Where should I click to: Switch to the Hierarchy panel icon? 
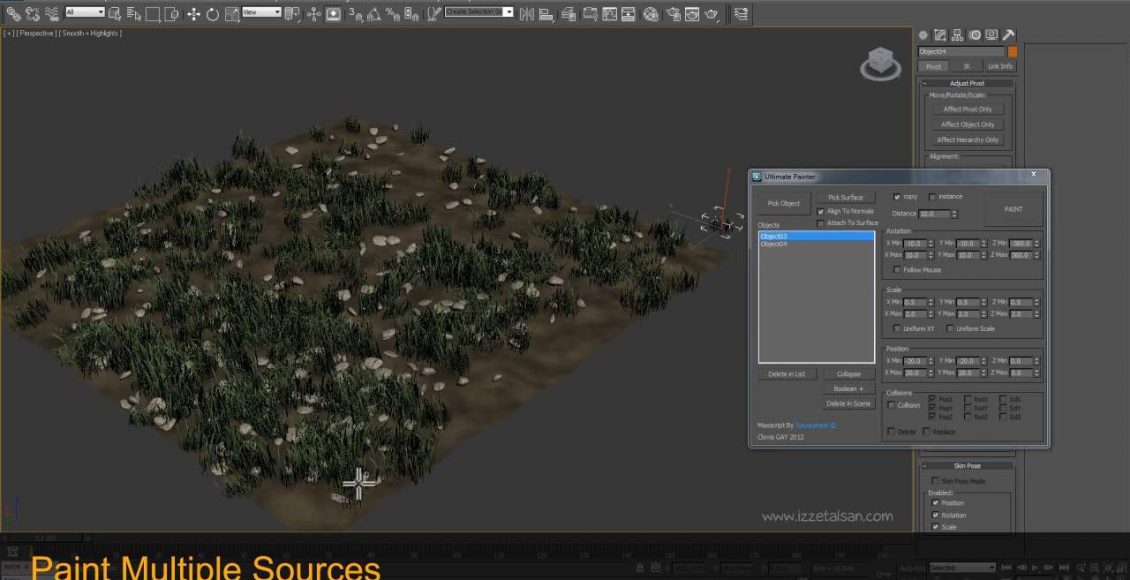point(957,35)
